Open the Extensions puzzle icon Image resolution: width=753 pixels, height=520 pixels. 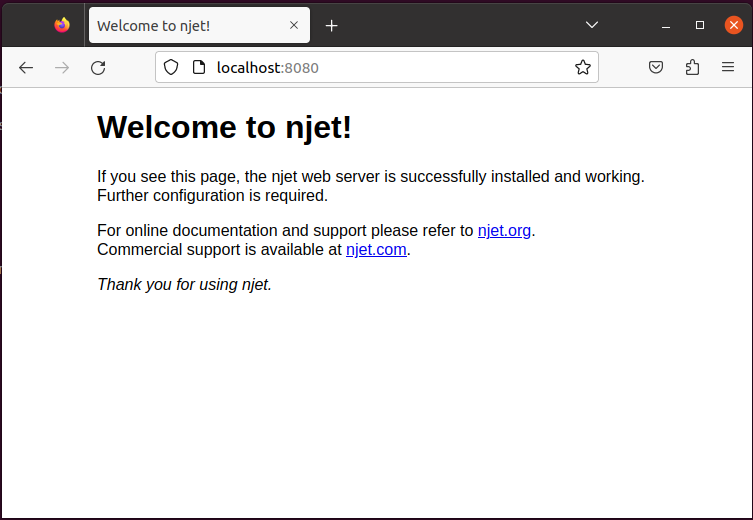692,67
